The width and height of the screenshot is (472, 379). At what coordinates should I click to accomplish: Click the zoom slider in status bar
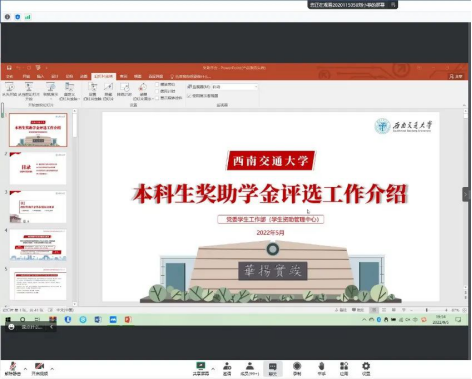[427, 310]
